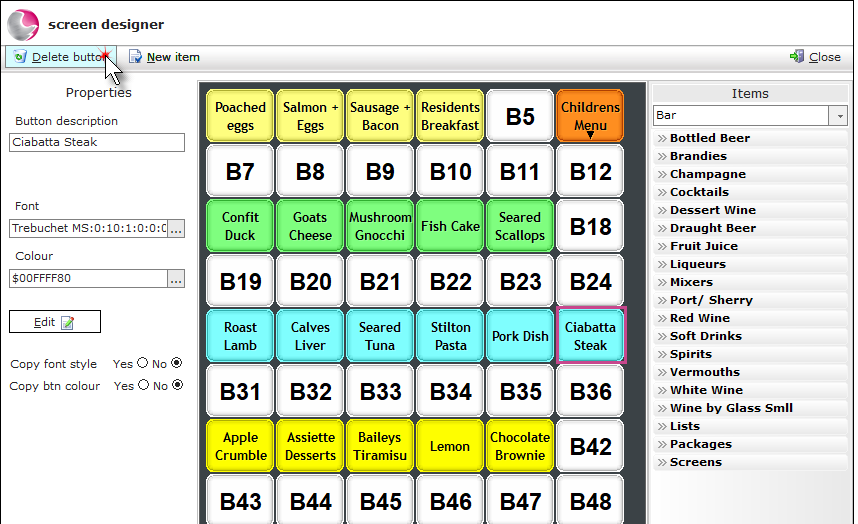Click the New item document icon
Screen dimensions: 858x524
135,57
